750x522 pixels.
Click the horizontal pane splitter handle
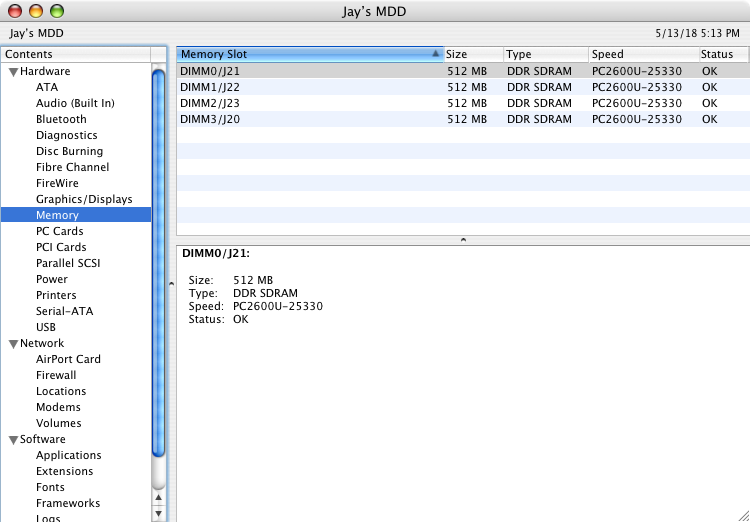[462, 240]
